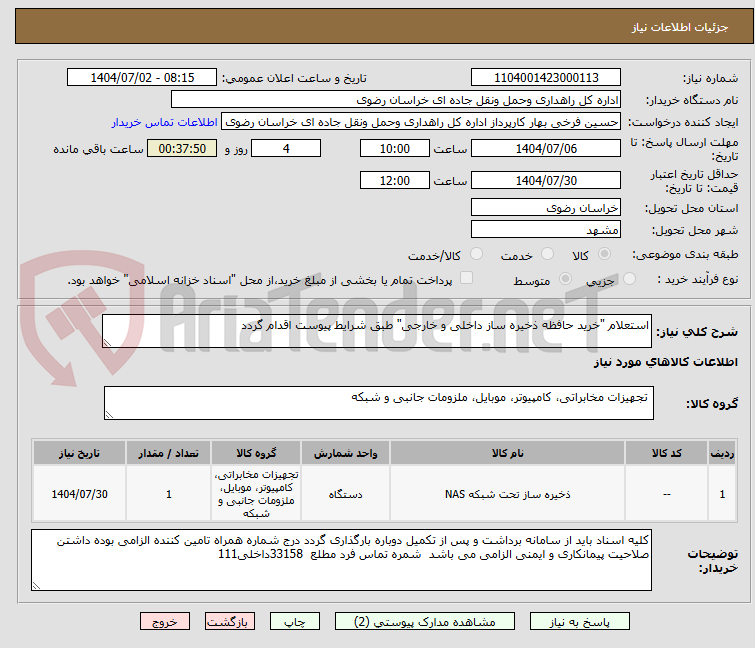
Task: Click the استان محل تحویل field خراسان رضوی
Action: [546, 207]
